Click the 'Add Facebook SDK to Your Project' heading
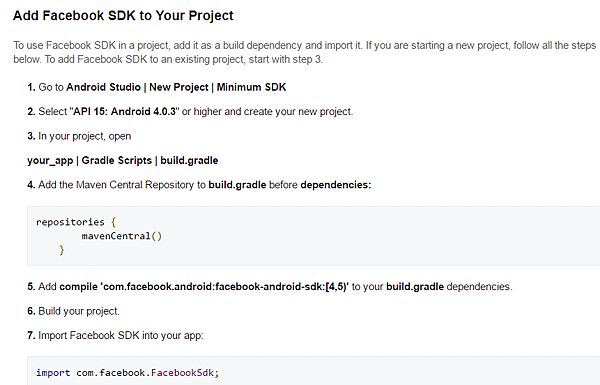Screen dimensions: 600x385 point(123,16)
